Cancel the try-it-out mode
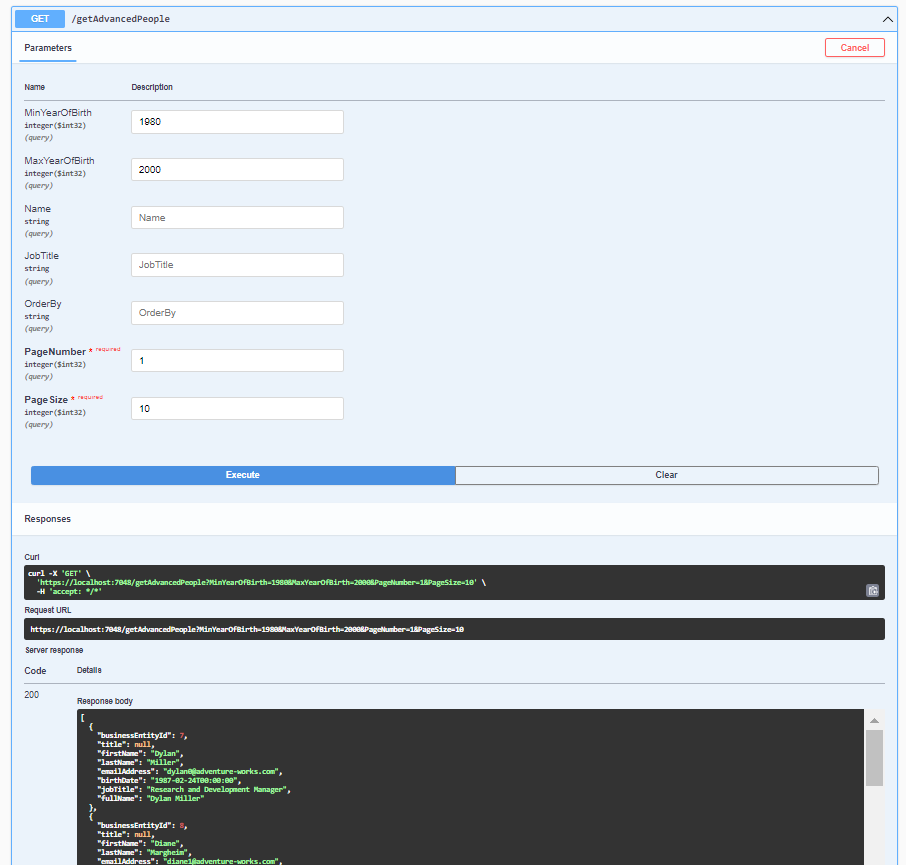Viewport: 906px width, 865px height. point(854,47)
